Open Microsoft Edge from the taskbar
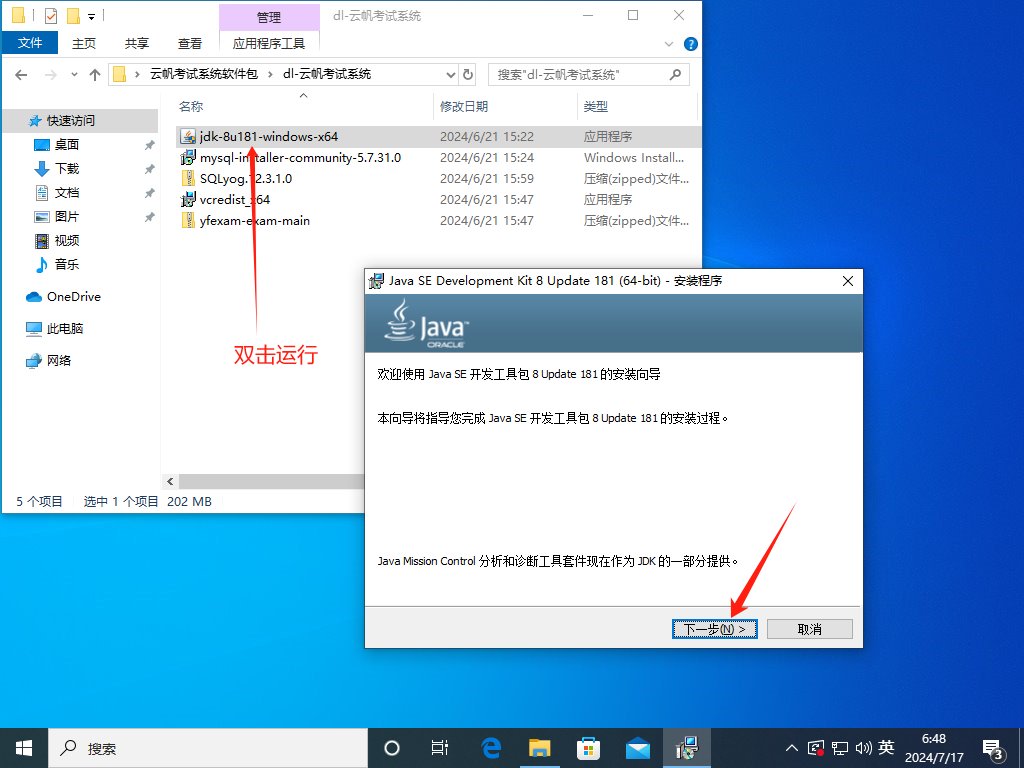This screenshot has width=1024, height=768. click(491, 748)
